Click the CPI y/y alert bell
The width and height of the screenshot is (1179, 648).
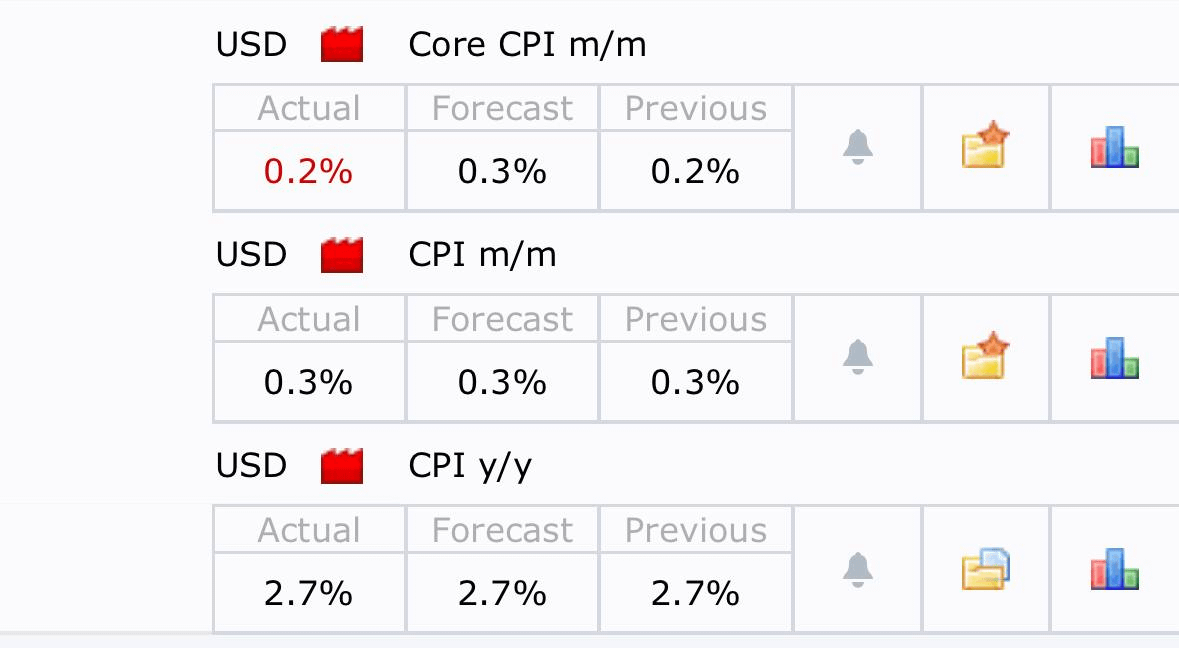858,570
